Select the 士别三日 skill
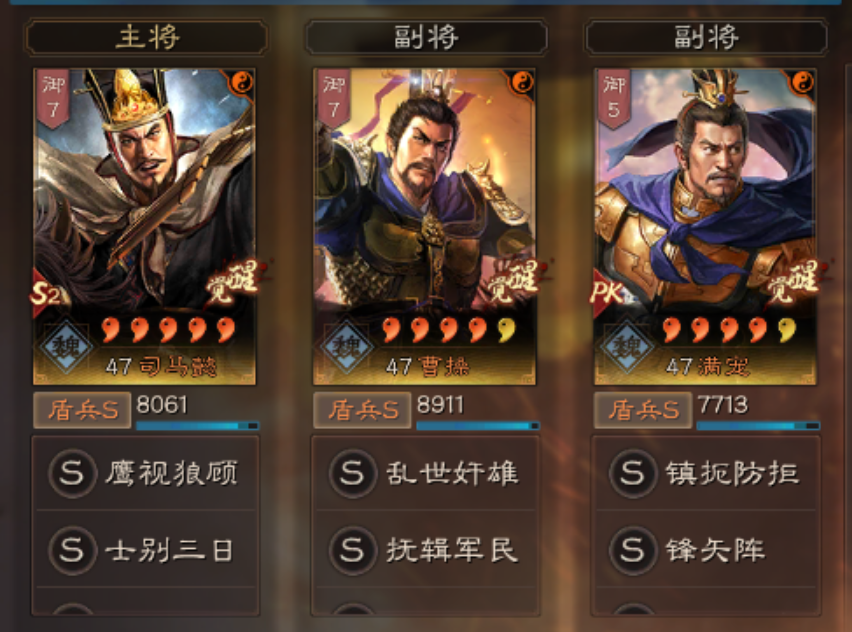Screen dimensions: 852x632 tap(146, 549)
